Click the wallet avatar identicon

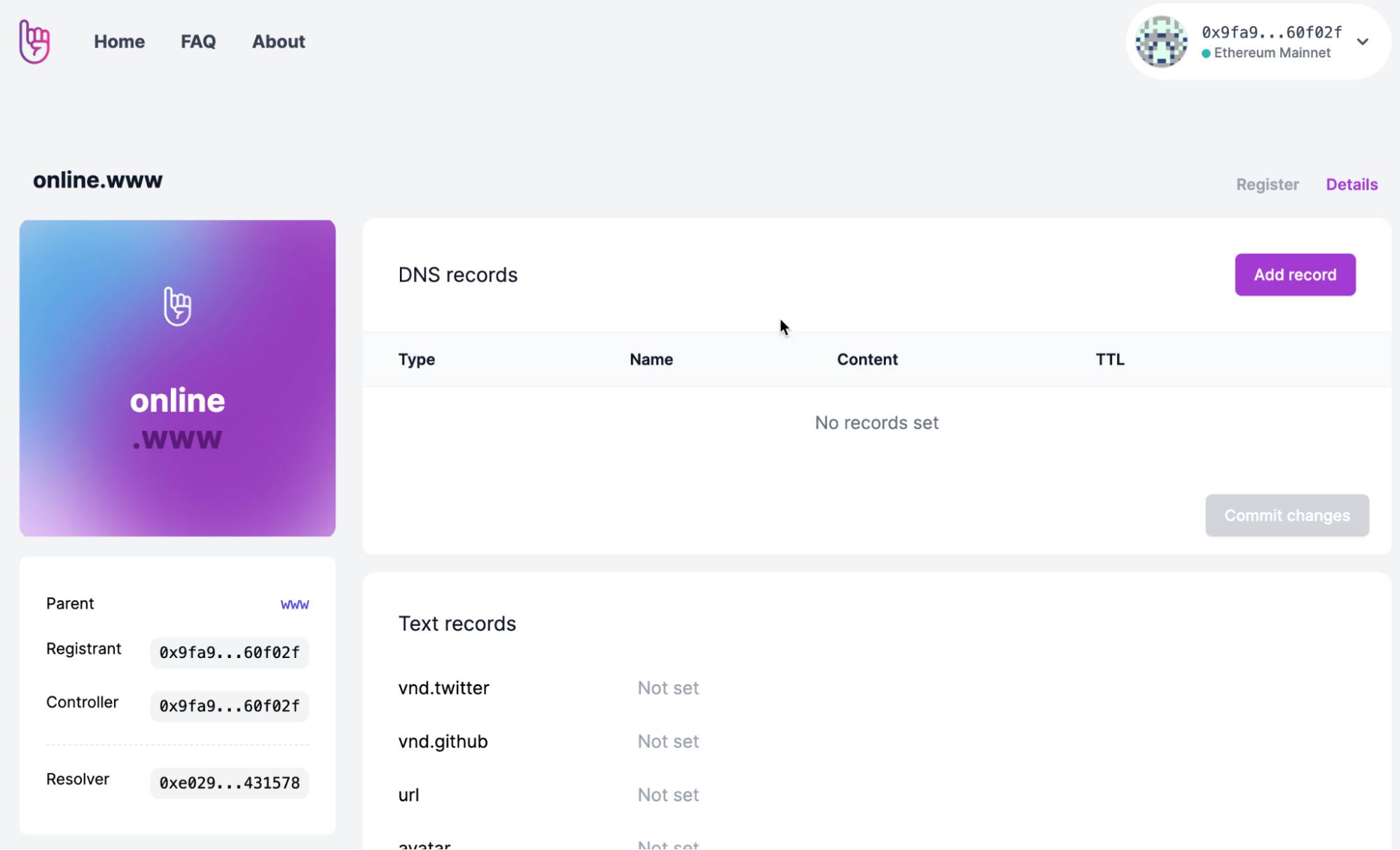(1160, 42)
